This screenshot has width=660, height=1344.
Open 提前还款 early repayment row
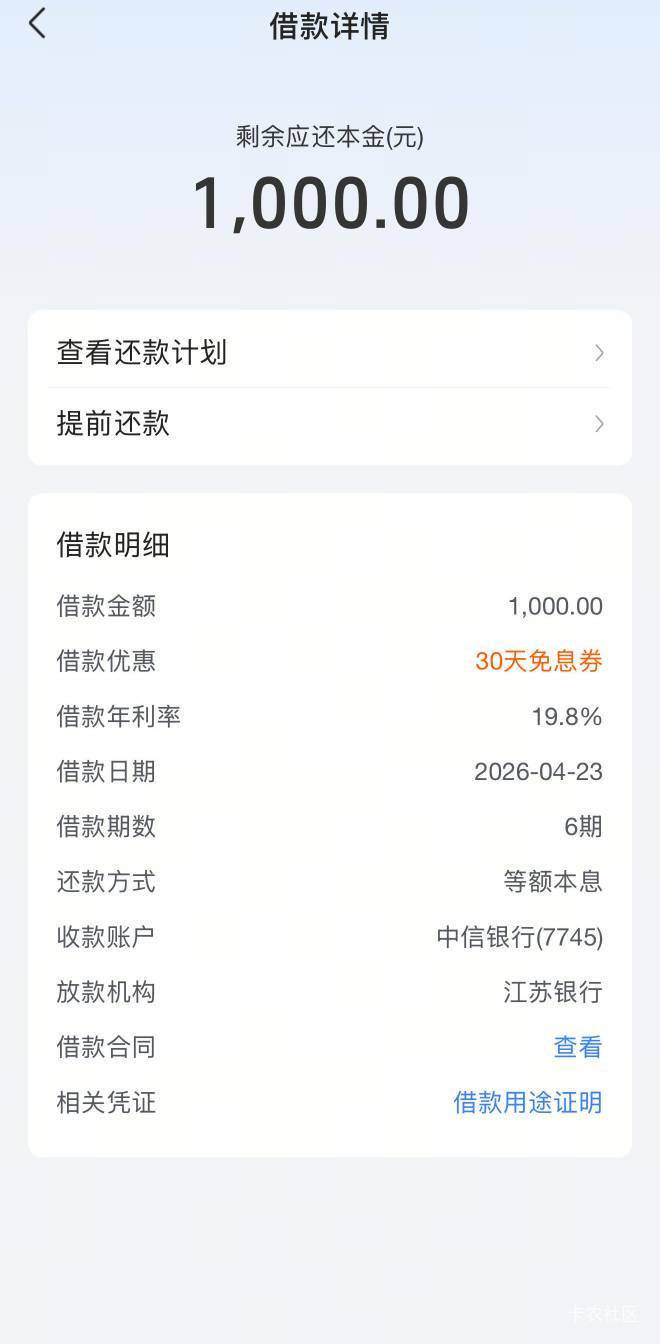click(x=113, y=424)
